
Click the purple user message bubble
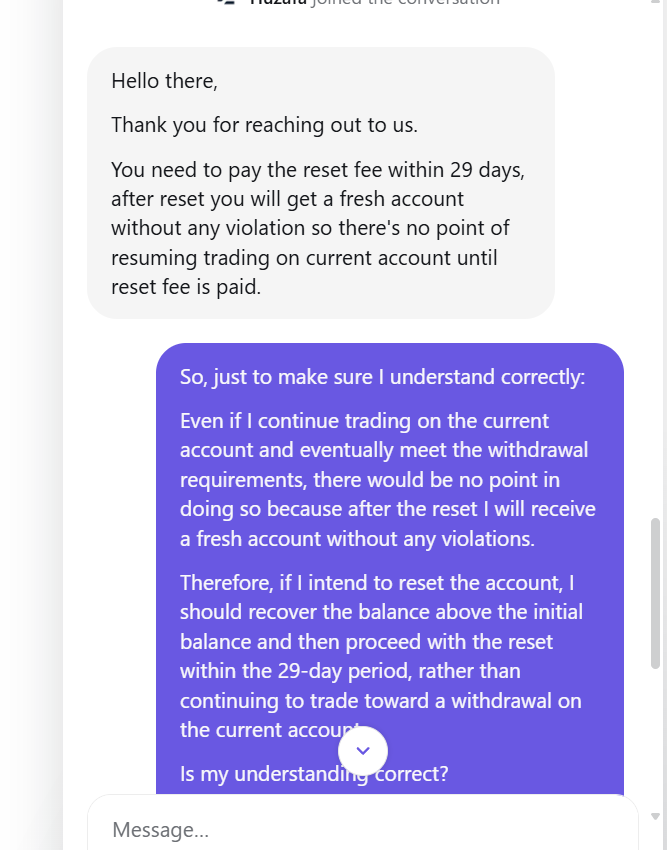coord(390,568)
